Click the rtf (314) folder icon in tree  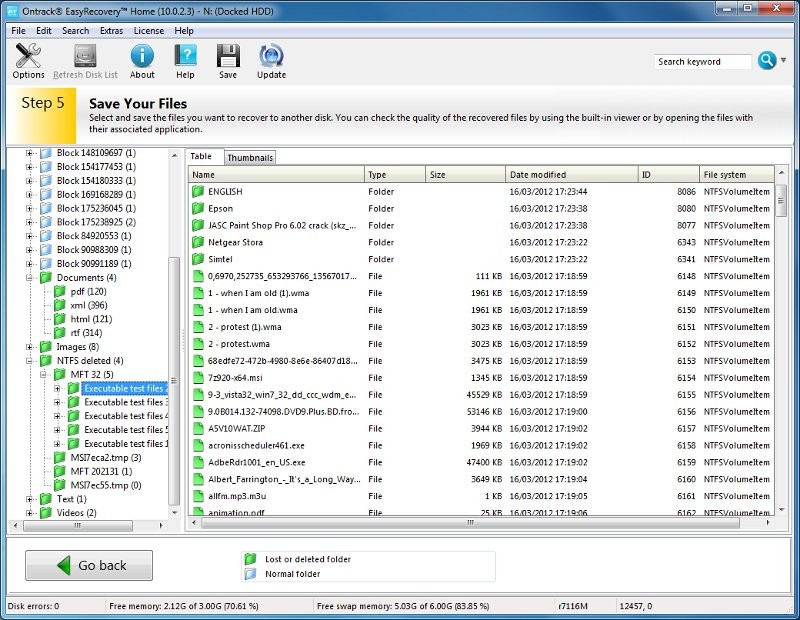tap(60, 333)
